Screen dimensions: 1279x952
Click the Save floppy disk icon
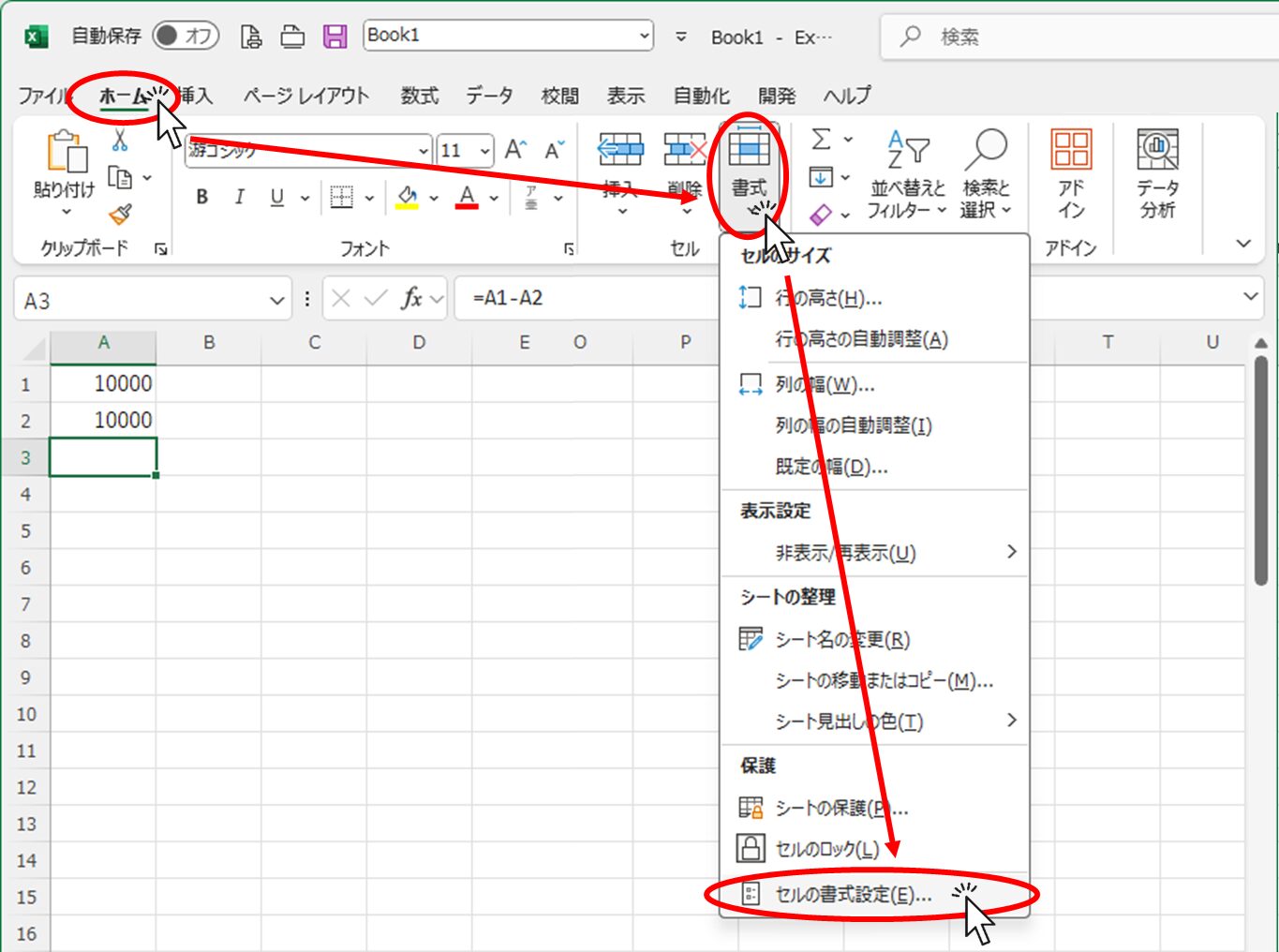pyautogui.click(x=335, y=37)
